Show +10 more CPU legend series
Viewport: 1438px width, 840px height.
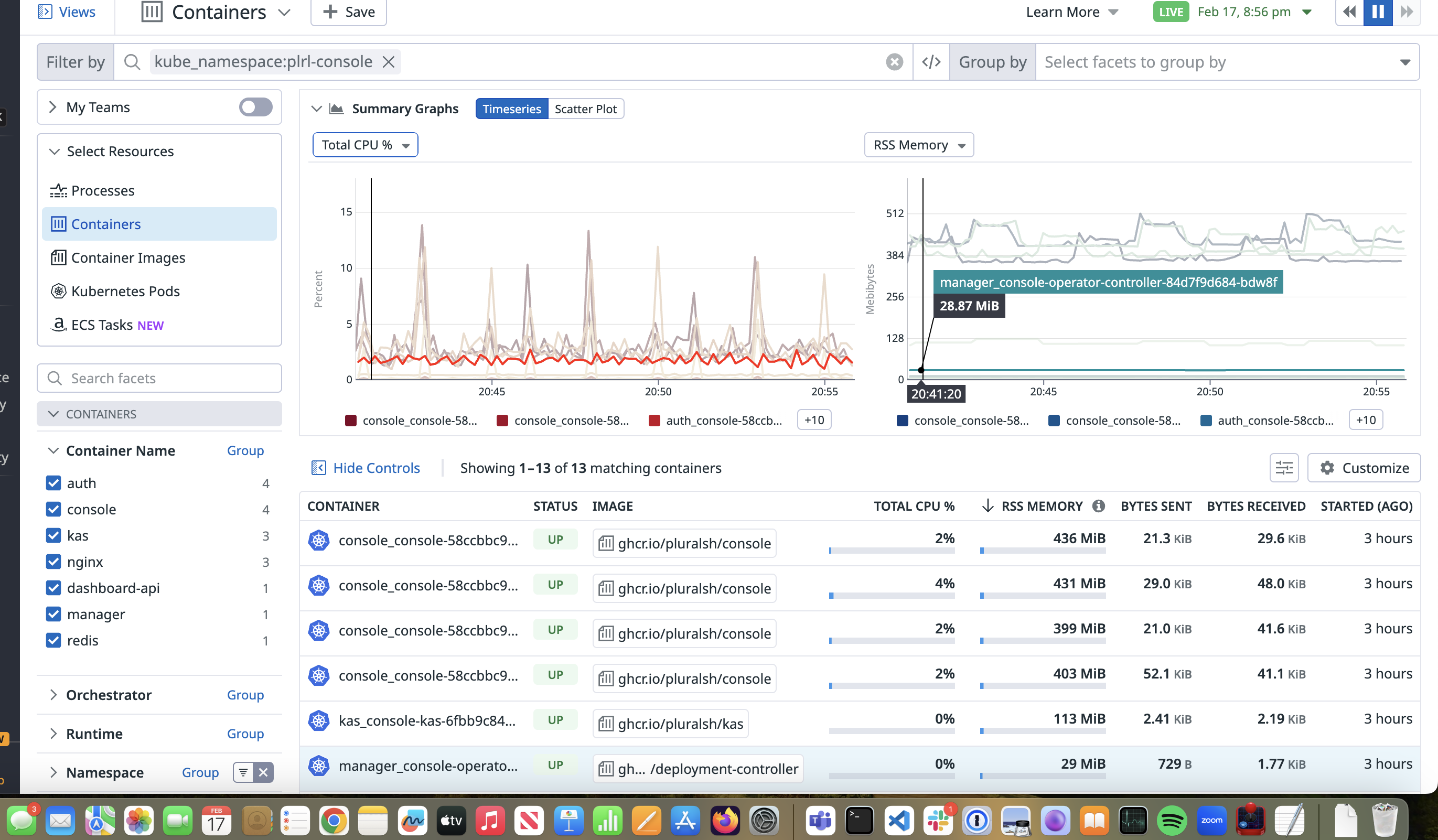coord(814,421)
